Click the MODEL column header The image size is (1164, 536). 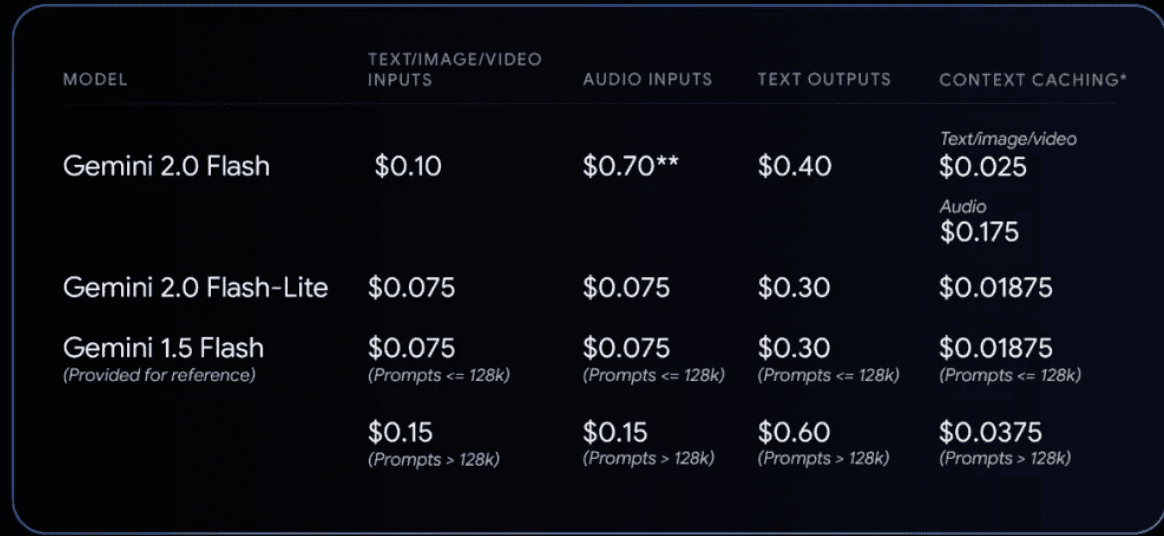click(95, 79)
